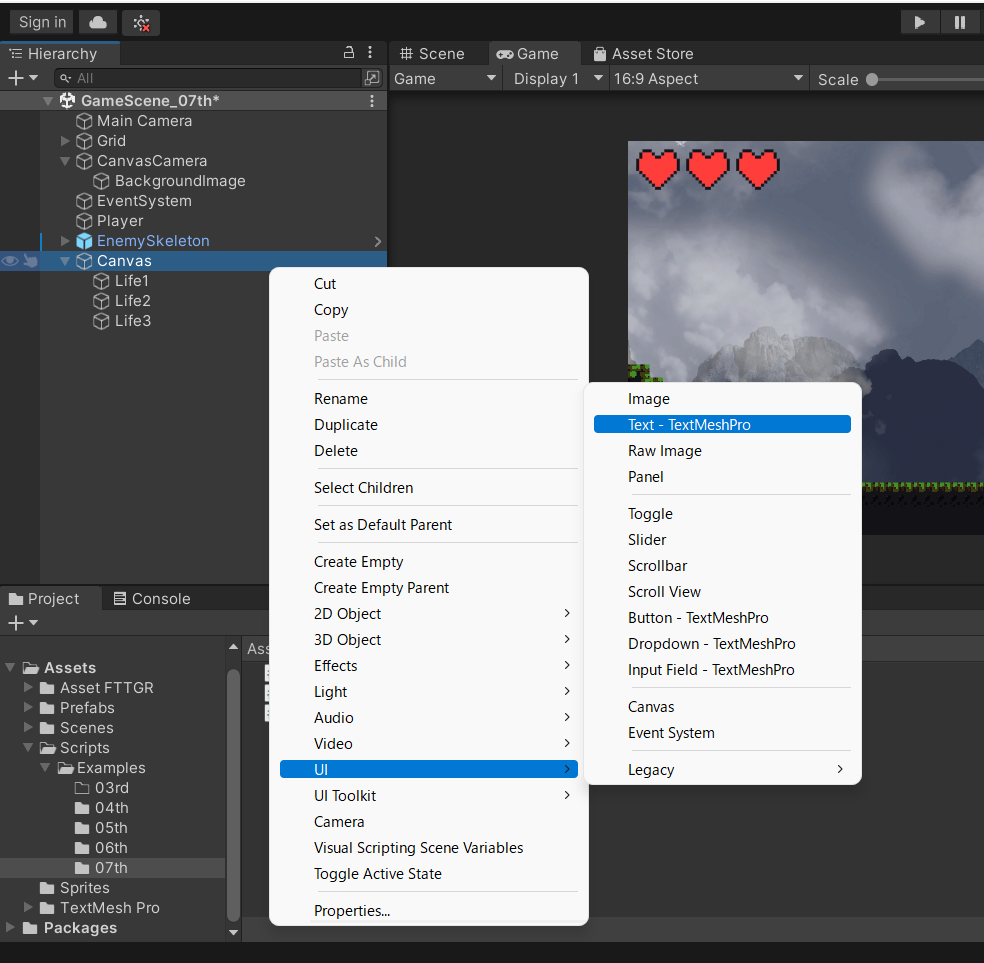Collapse the CanvasCamera object
The height and width of the screenshot is (963, 984).
point(65,161)
